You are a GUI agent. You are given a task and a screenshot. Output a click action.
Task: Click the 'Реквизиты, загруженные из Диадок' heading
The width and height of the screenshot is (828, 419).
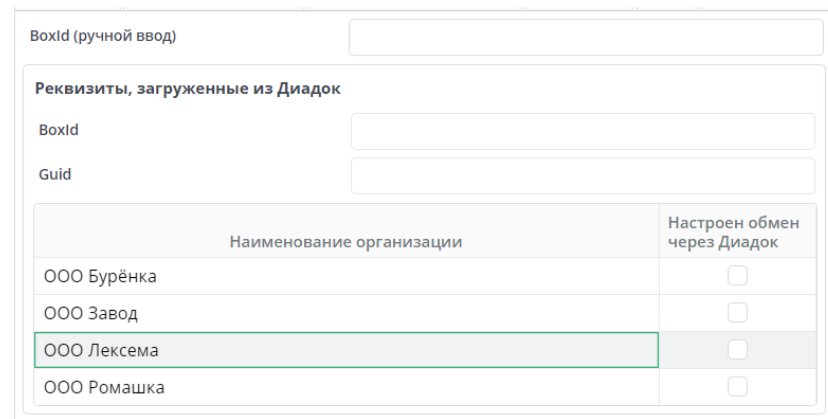(x=189, y=88)
